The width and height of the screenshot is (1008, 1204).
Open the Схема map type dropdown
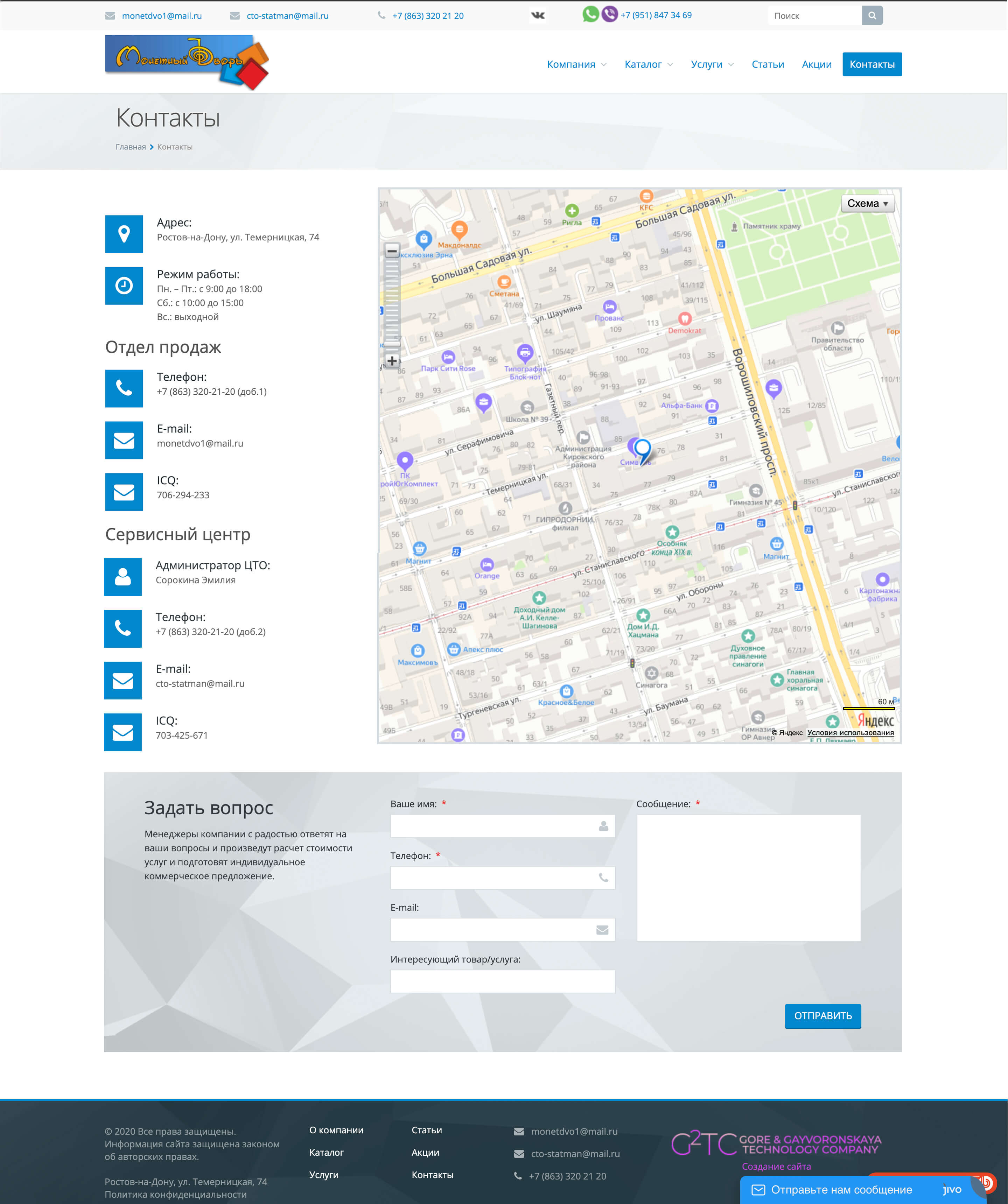(x=867, y=204)
